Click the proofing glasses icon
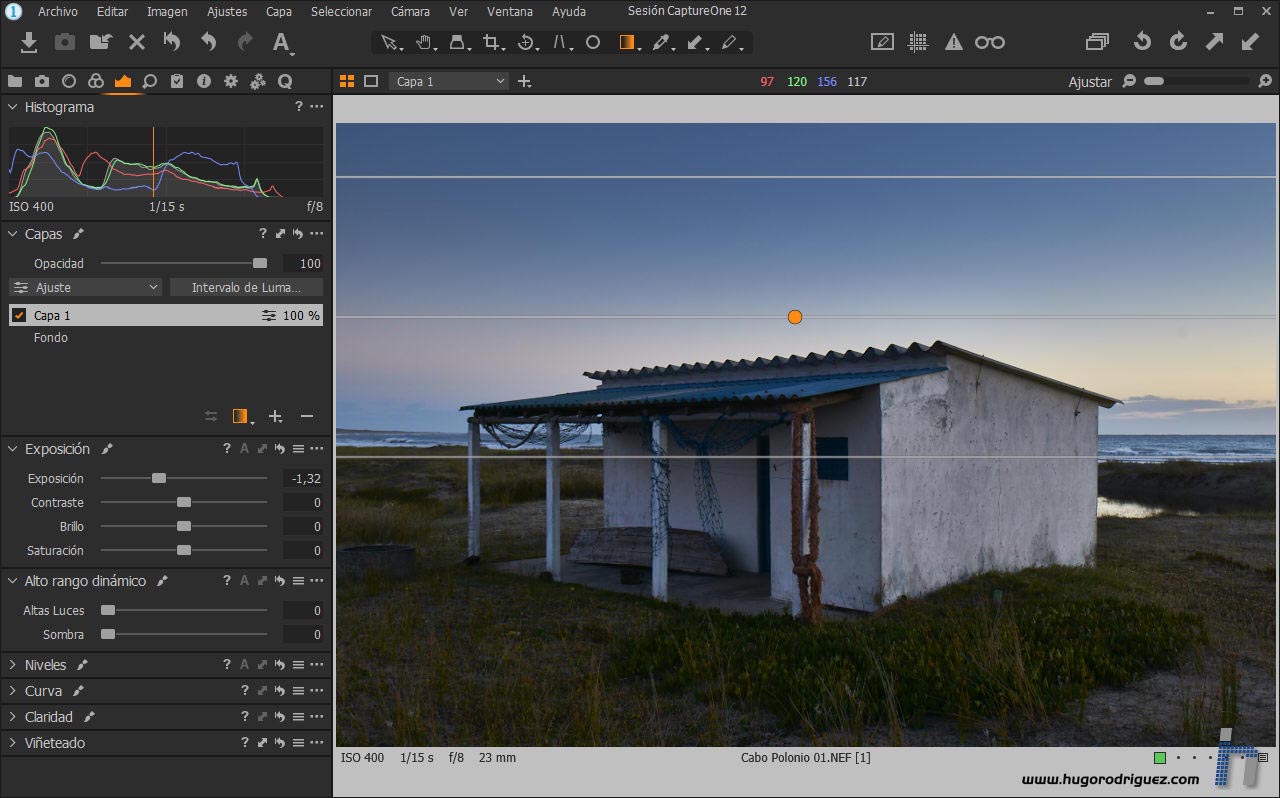This screenshot has width=1280, height=798. coord(989,42)
